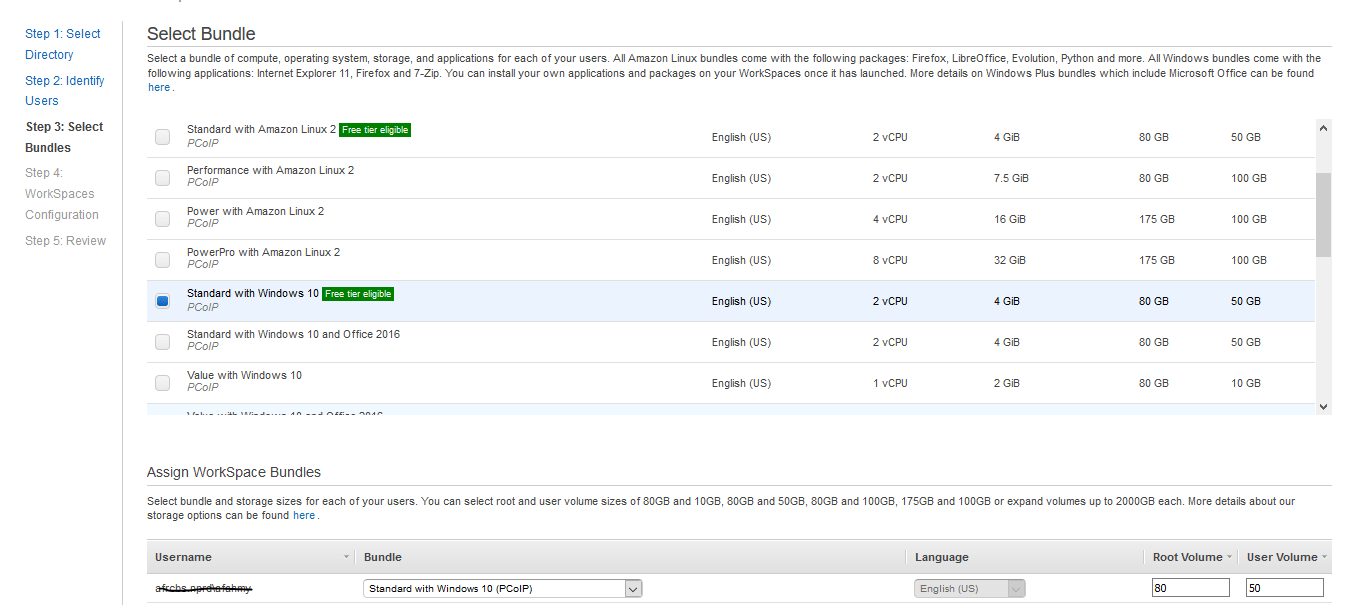Click Free tier eligible badge on Linux bundle
Image resolution: width=1346 pixels, height=605 pixels.
point(374,130)
